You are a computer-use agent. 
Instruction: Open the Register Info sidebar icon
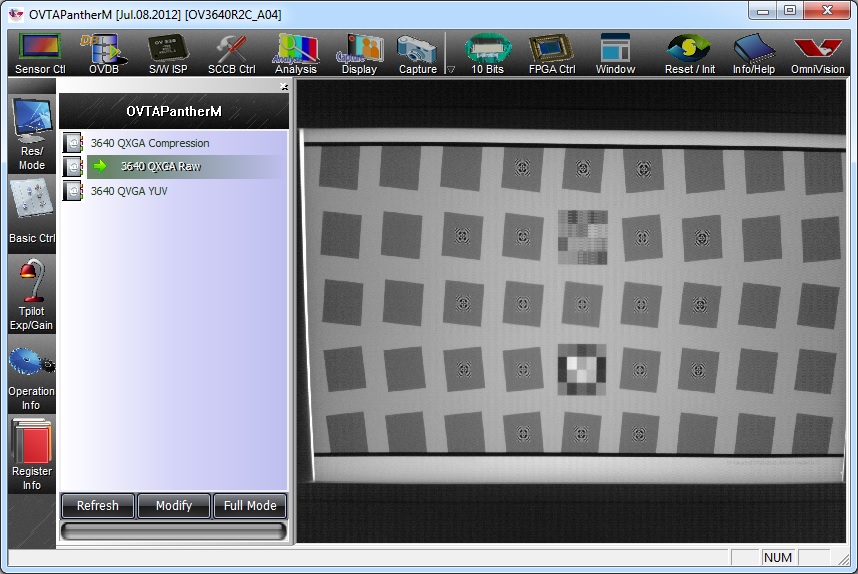tap(32, 454)
